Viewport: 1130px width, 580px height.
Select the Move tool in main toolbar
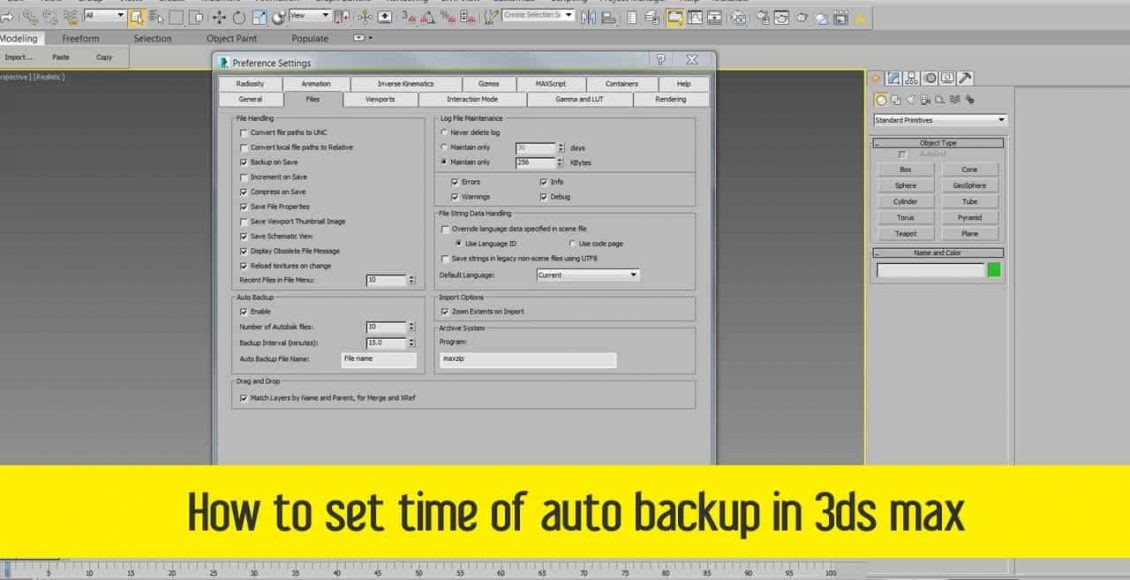(219, 18)
